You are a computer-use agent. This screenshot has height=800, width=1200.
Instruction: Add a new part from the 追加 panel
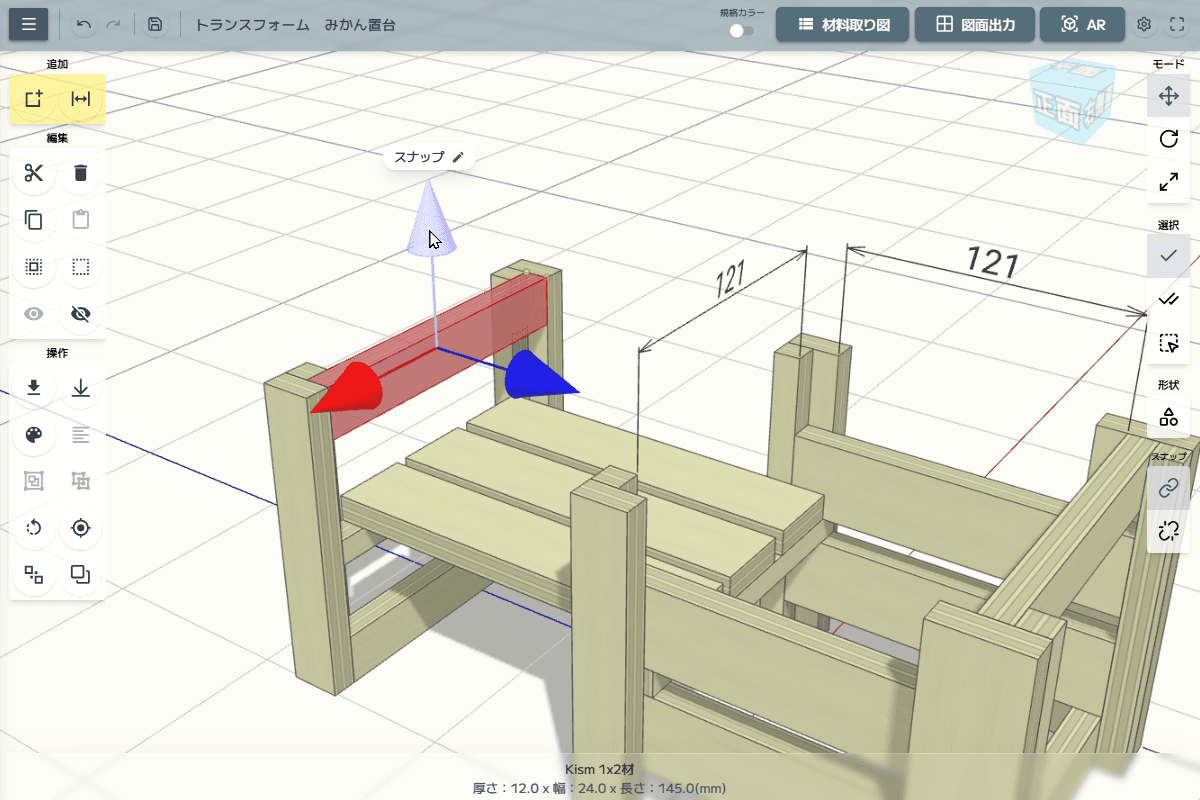pos(33,100)
